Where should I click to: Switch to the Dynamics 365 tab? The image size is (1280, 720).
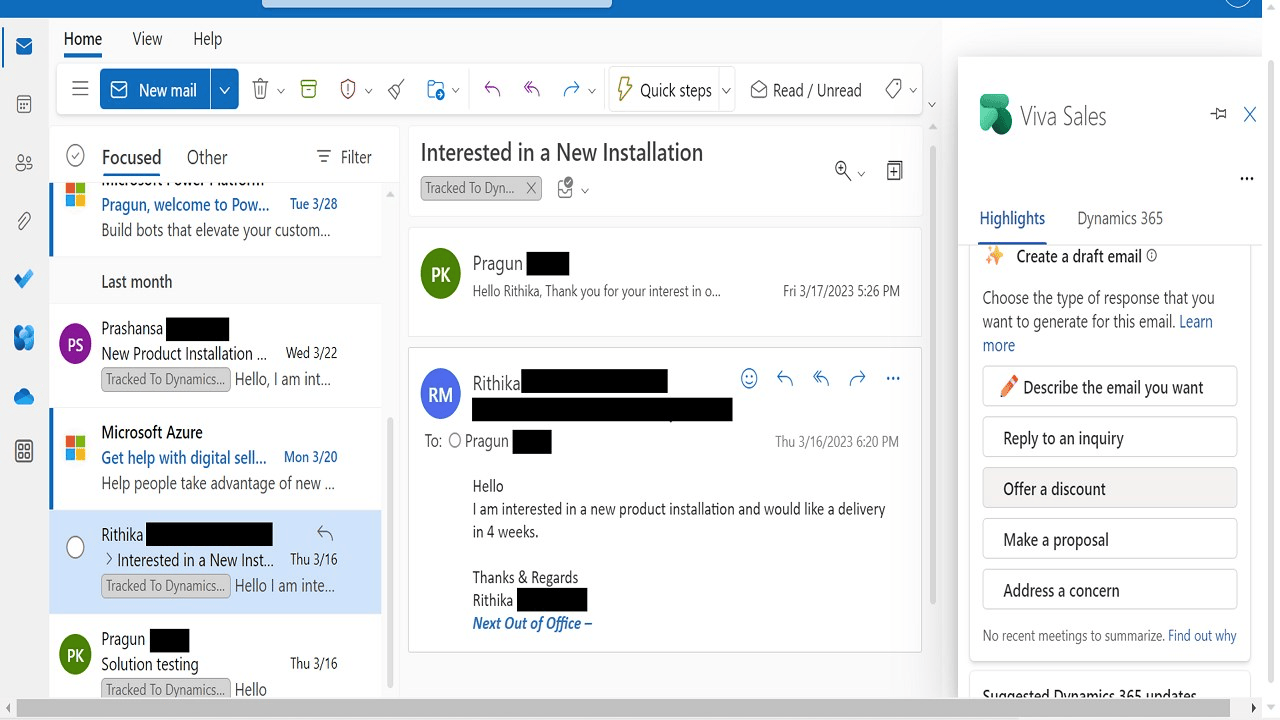coord(1120,218)
